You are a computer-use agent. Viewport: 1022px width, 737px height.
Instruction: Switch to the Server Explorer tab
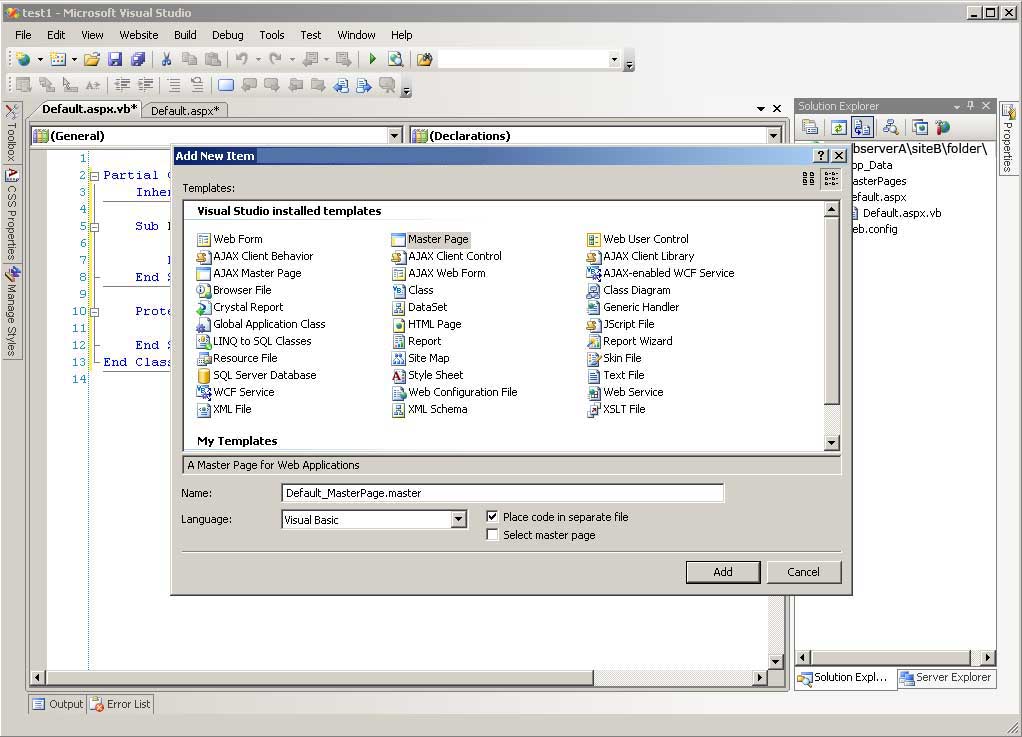point(947,678)
